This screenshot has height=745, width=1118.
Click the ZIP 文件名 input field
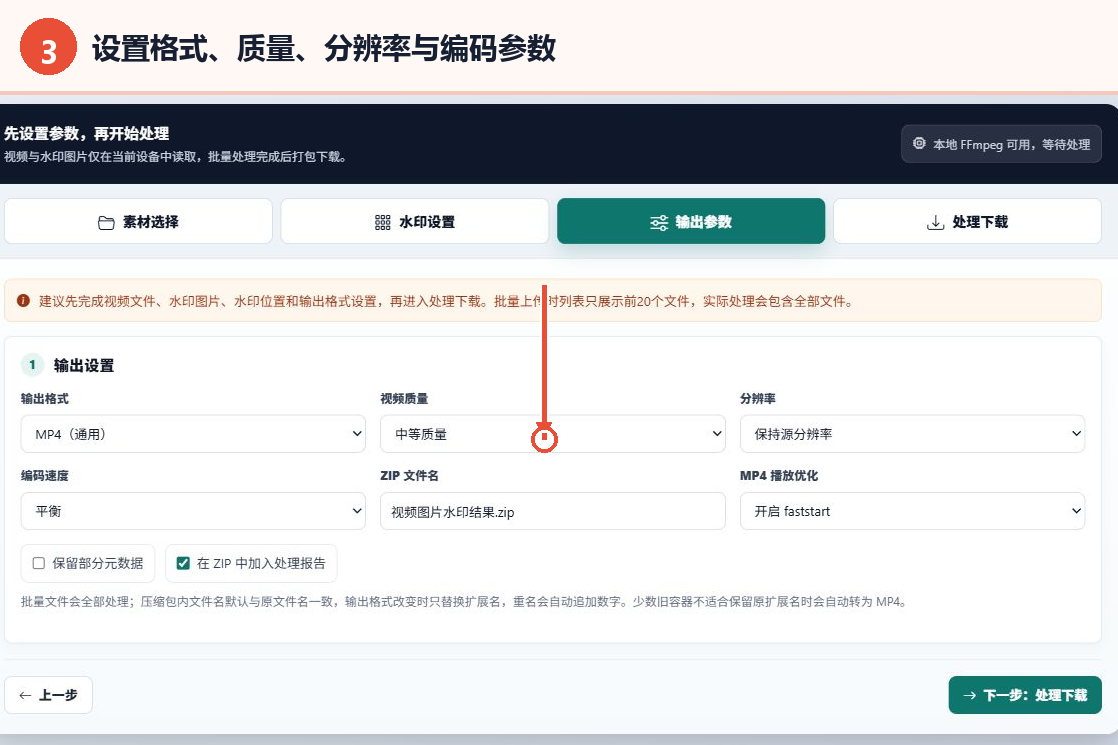tap(553, 511)
